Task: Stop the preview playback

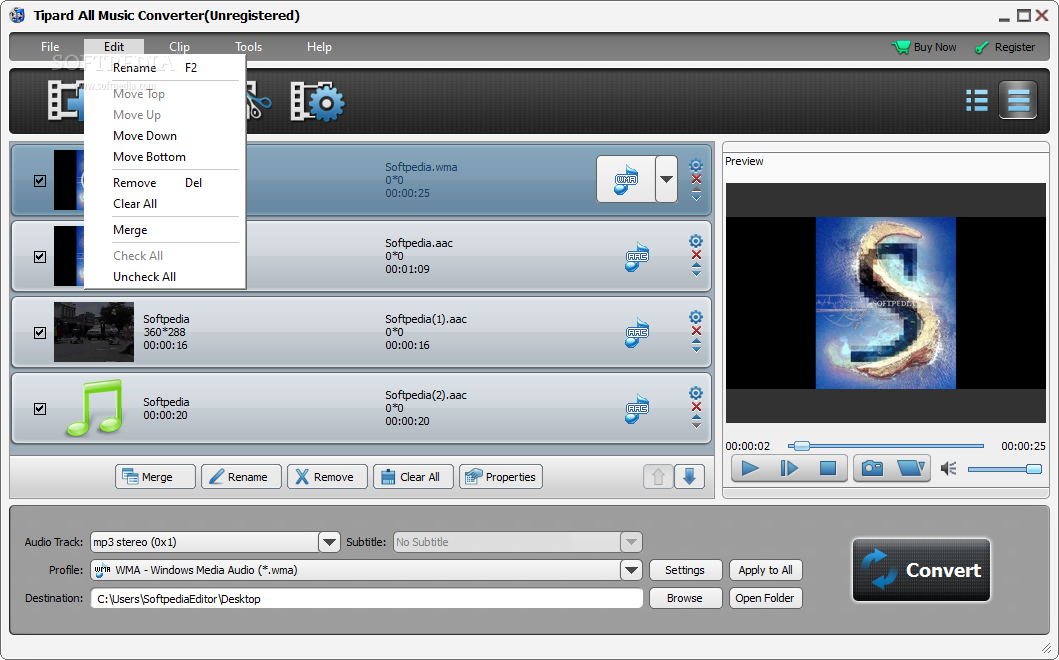Action: click(x=828, y=468)
